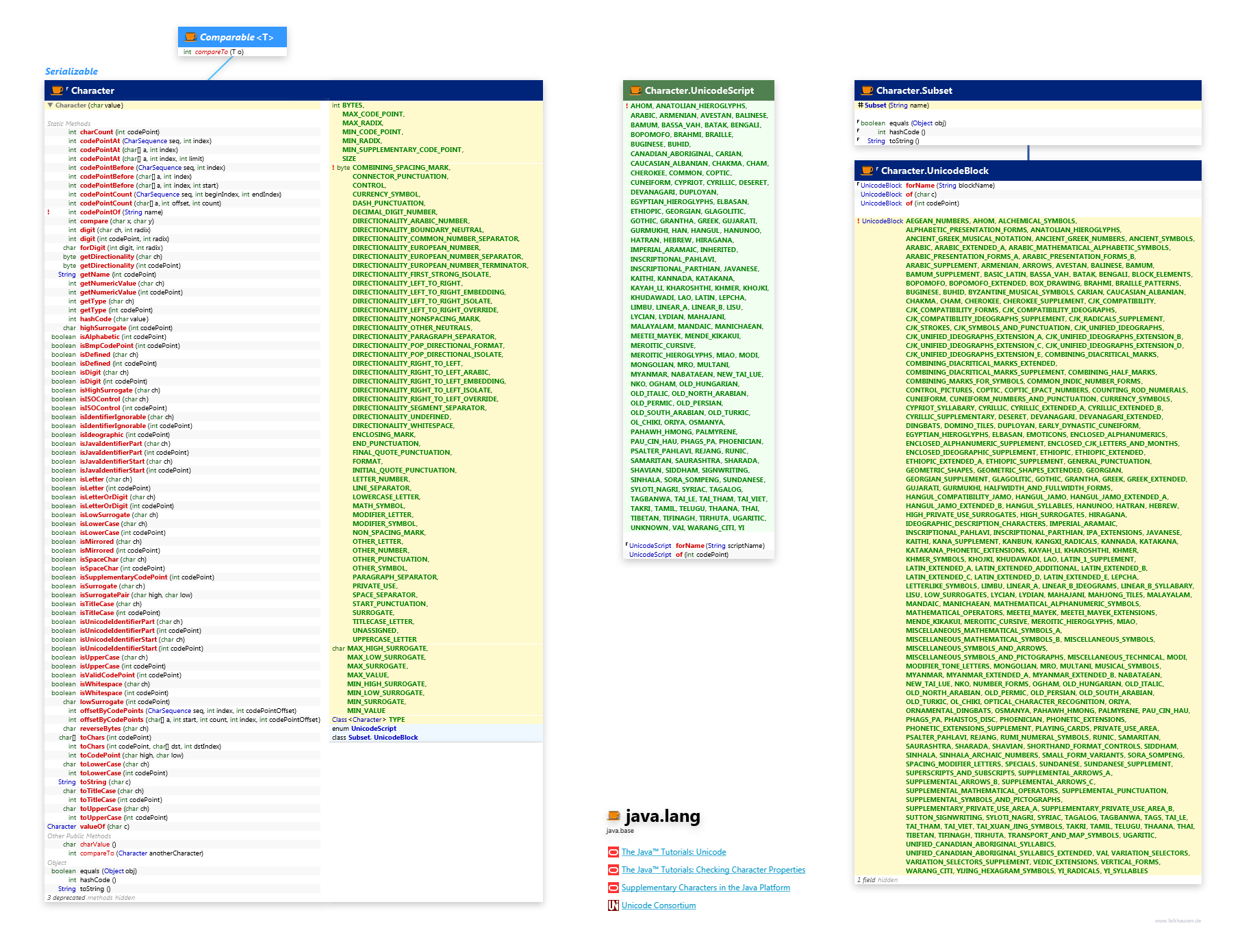Click the COMBINING_SPACING_MARK constant
1240x952 pixels.
pyautogui.click(x=401, y=168)
